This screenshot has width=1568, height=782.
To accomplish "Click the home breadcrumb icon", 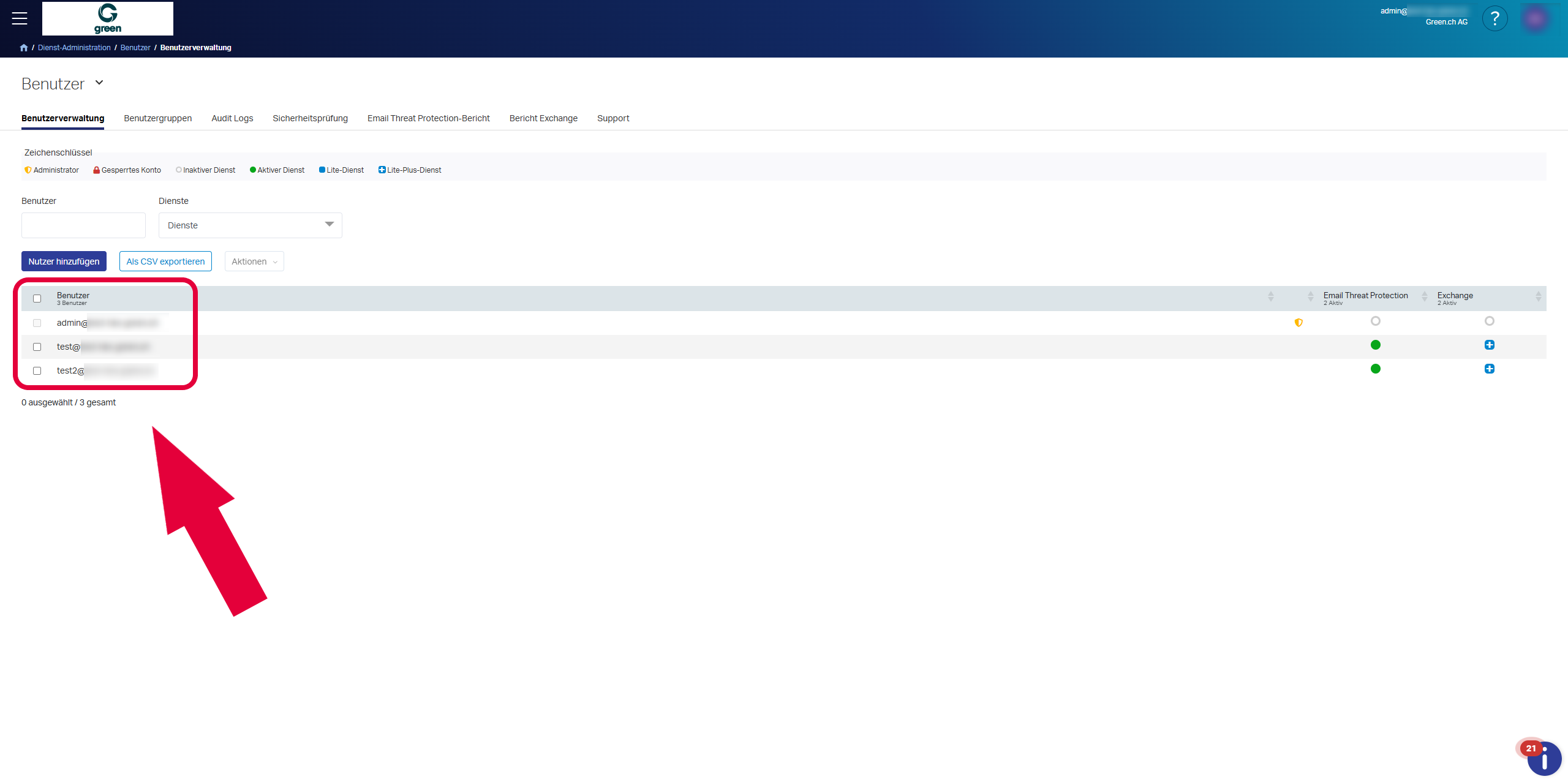I will pos(24,48).
